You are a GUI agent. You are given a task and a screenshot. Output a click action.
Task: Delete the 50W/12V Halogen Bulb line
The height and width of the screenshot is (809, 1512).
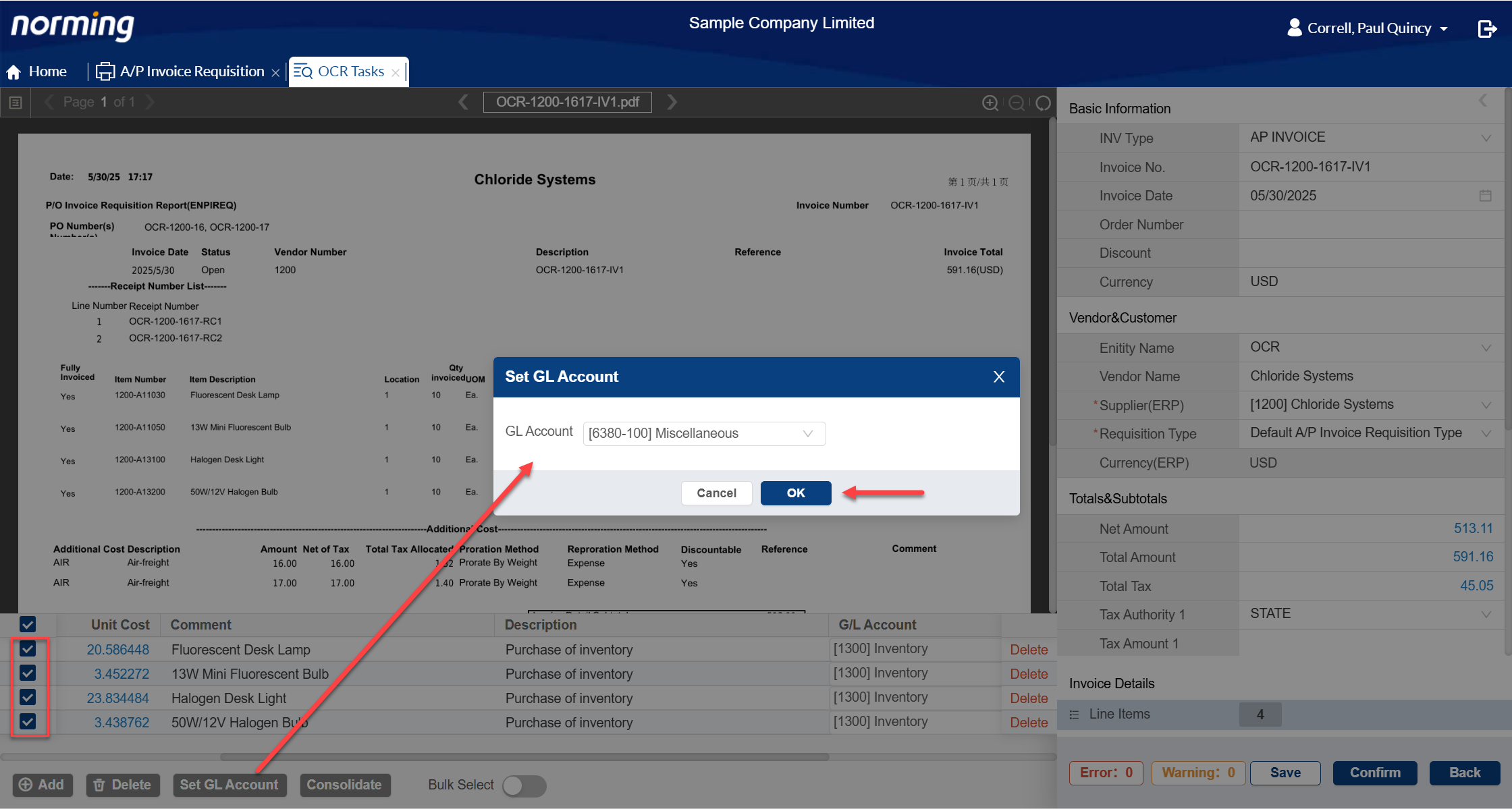(x=1029, y=723)
